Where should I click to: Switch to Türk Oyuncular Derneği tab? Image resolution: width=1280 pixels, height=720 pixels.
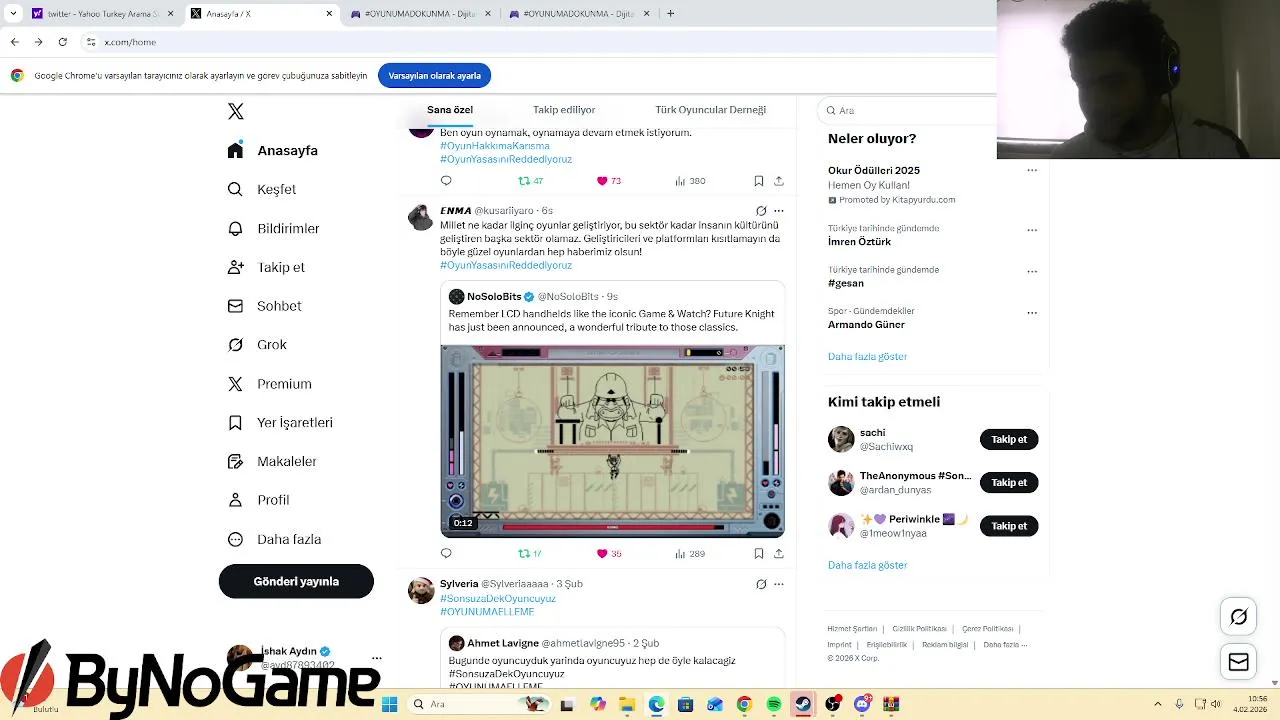pyautogui.click(x=710, y=110)
